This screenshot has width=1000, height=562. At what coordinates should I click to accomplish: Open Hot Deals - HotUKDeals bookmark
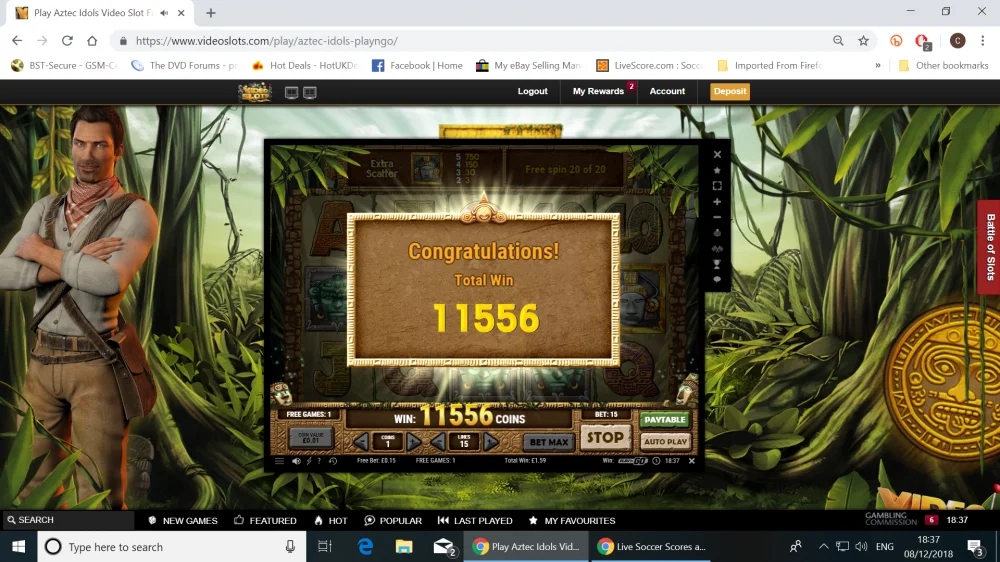[x=305, y=65]
